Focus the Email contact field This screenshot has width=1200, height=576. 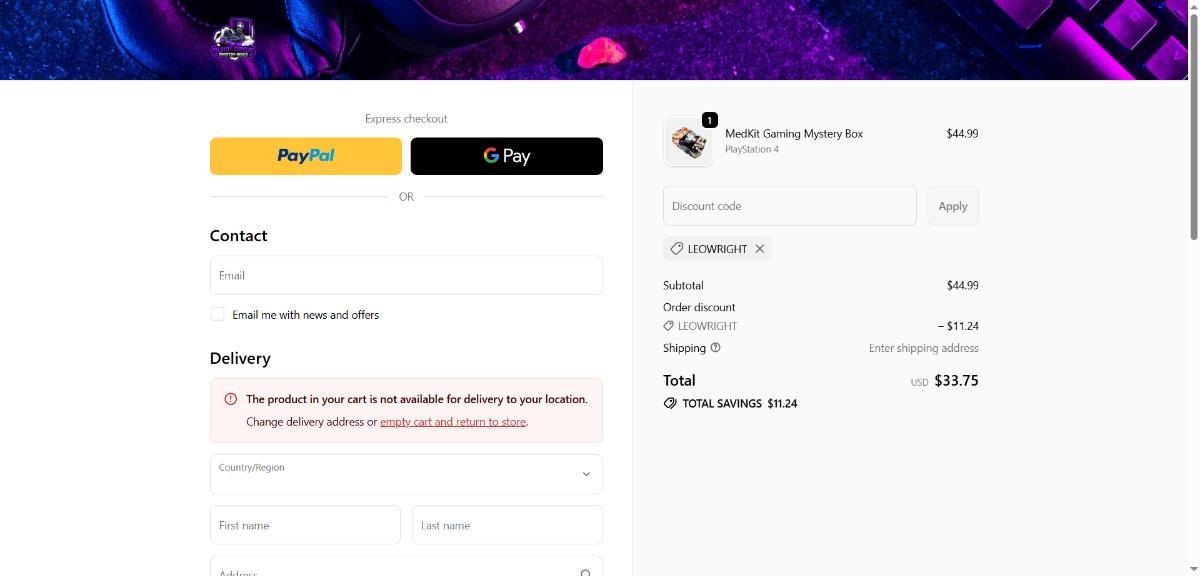coord(406,275)
